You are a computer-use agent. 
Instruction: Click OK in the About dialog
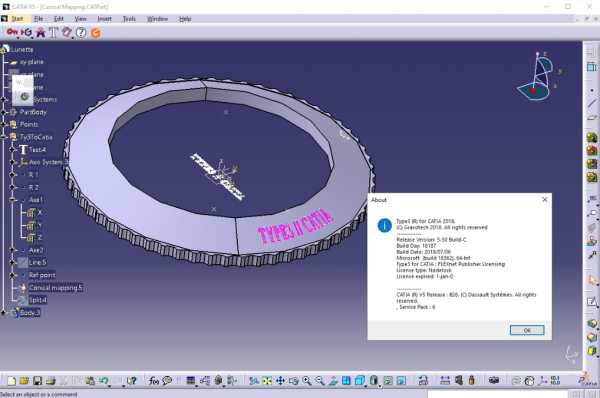coord(527,330)
